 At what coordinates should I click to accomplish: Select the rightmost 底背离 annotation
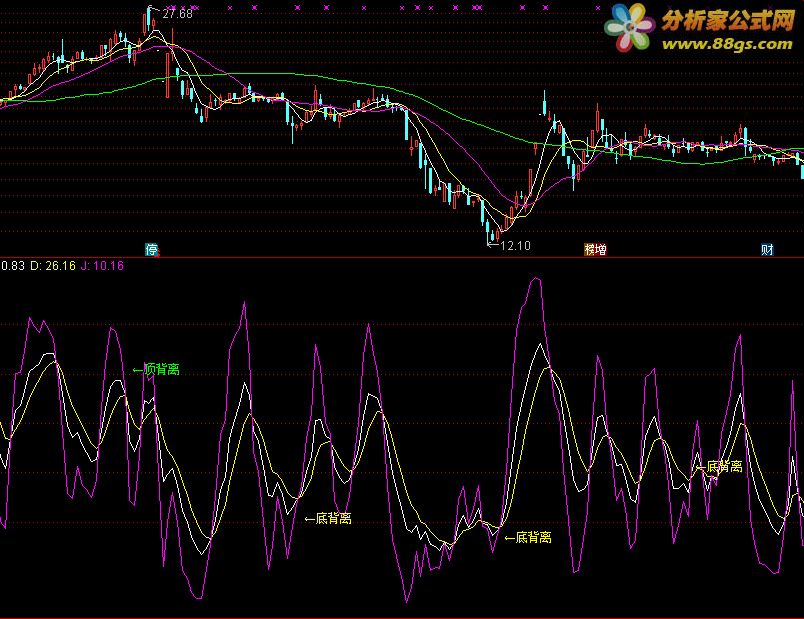(719, 466)
